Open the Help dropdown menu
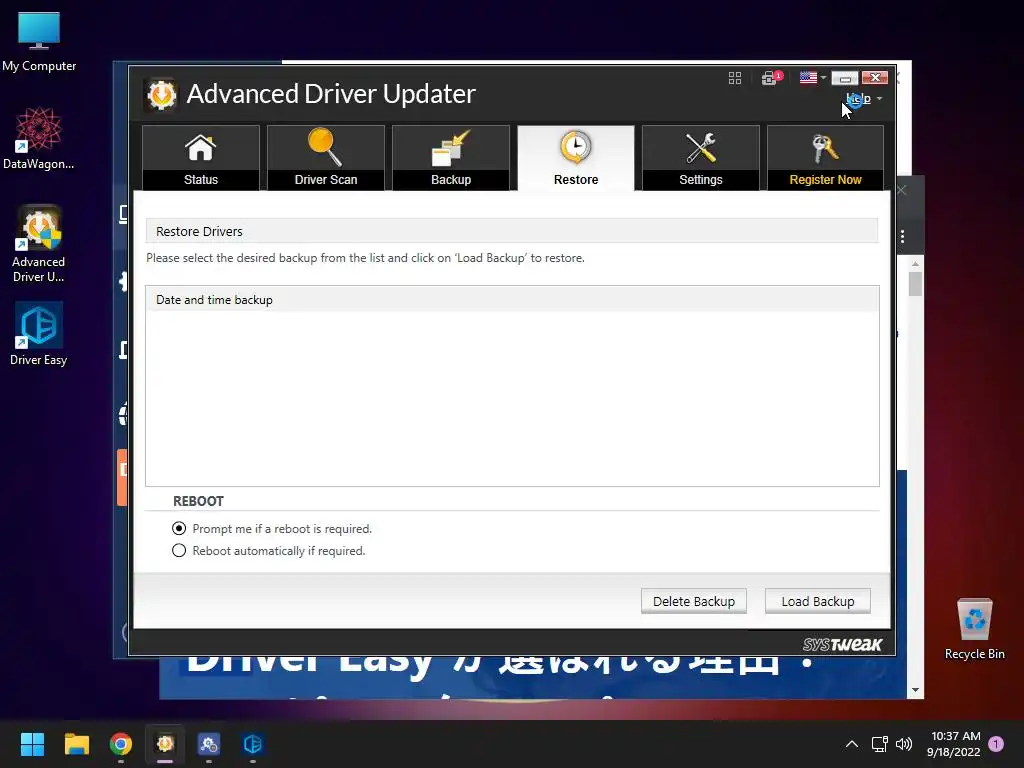This screenshot has height=768, width=1024. coord(863,99)
